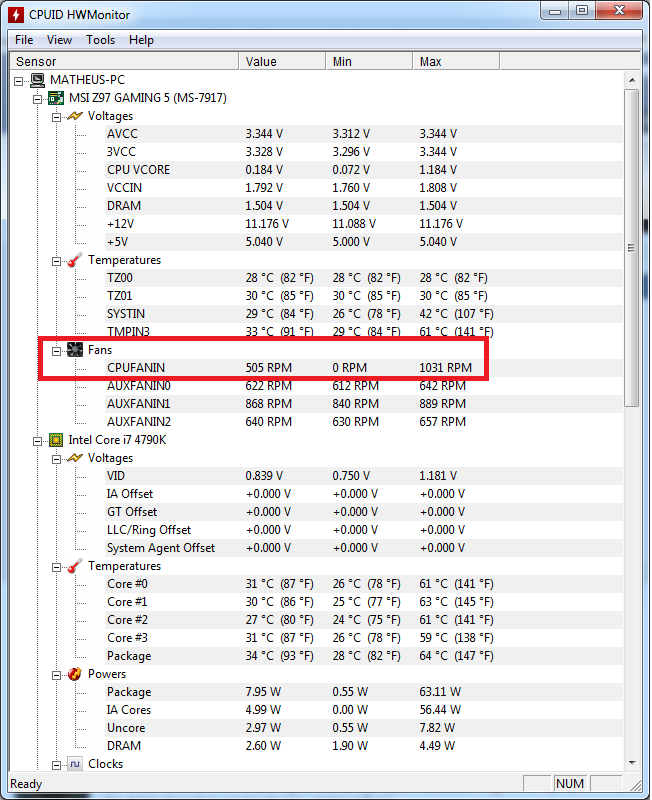Click the motherboard Voltages lightning icon
Screen dimensions: 652x800
tap(75, 116)
